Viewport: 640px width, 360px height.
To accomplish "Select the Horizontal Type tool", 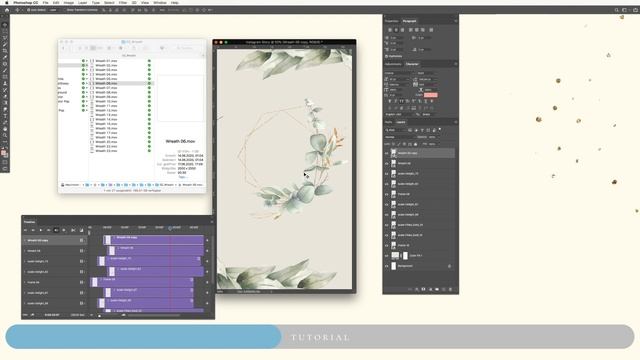I will 5,116.
